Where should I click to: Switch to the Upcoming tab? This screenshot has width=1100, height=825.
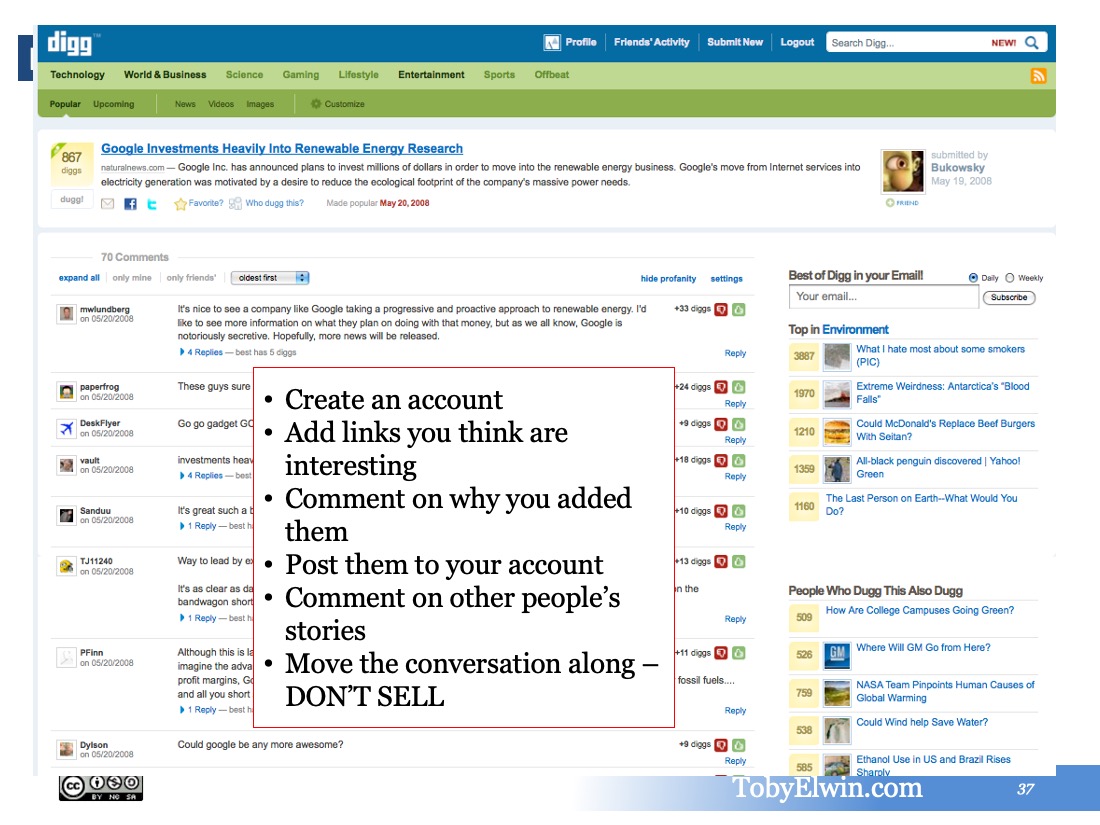point(114,104)
